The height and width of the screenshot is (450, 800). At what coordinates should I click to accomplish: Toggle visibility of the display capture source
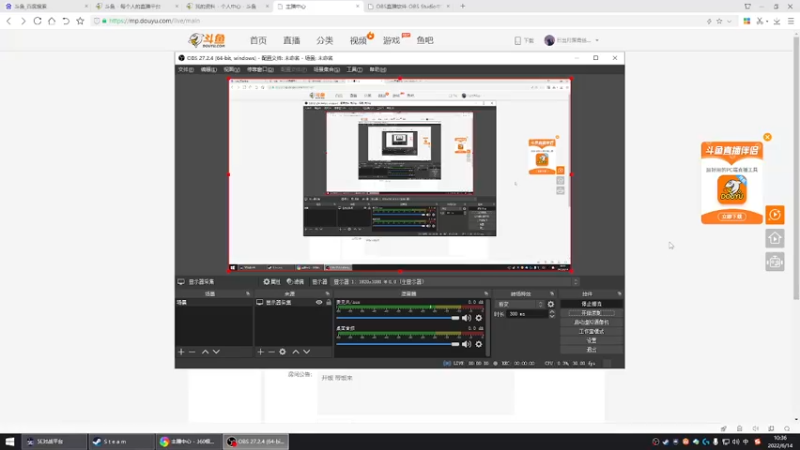coord(319,303)
